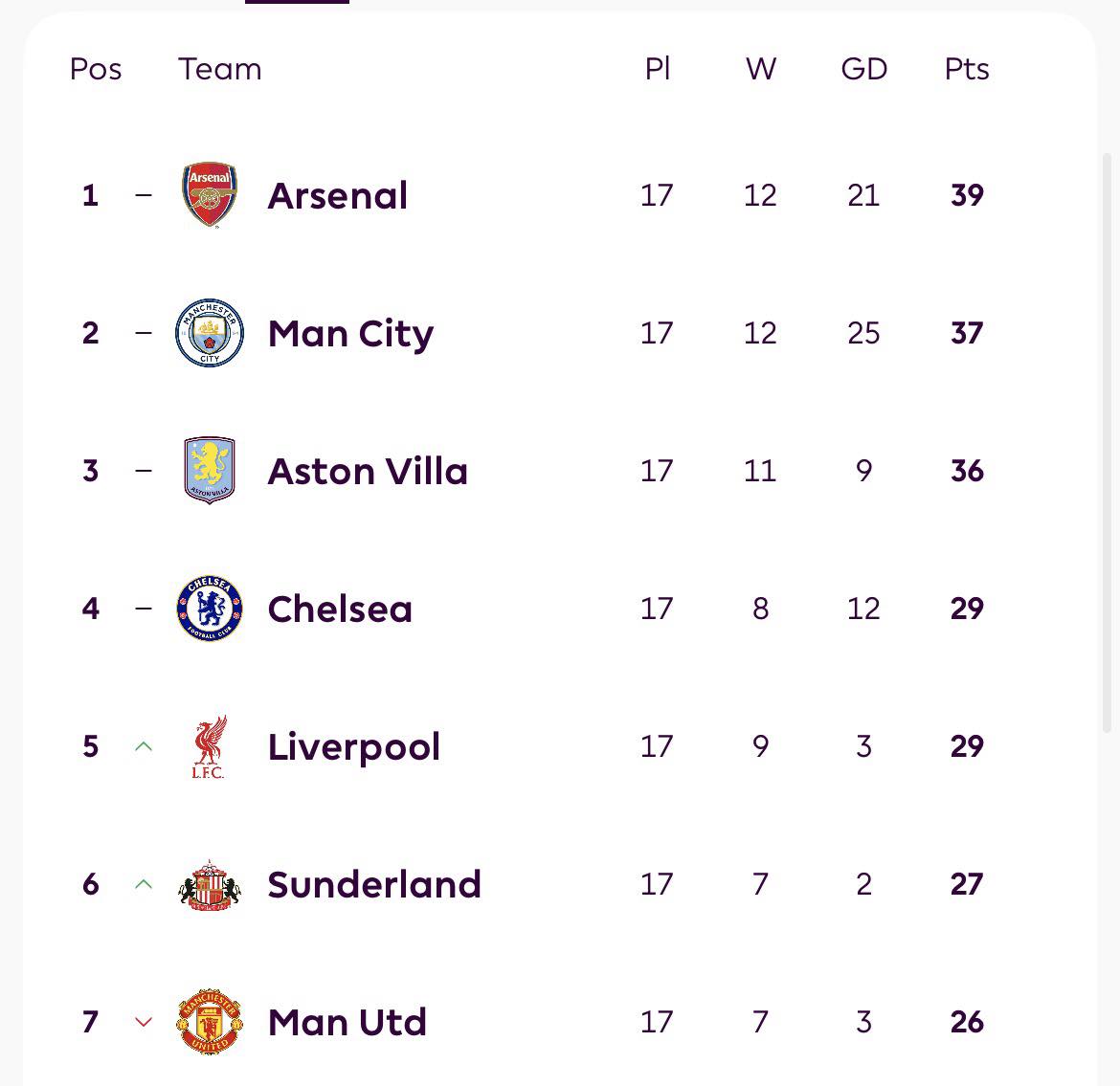Click Sunderland's green up-arrow position indicator

(x=144, y=884)
